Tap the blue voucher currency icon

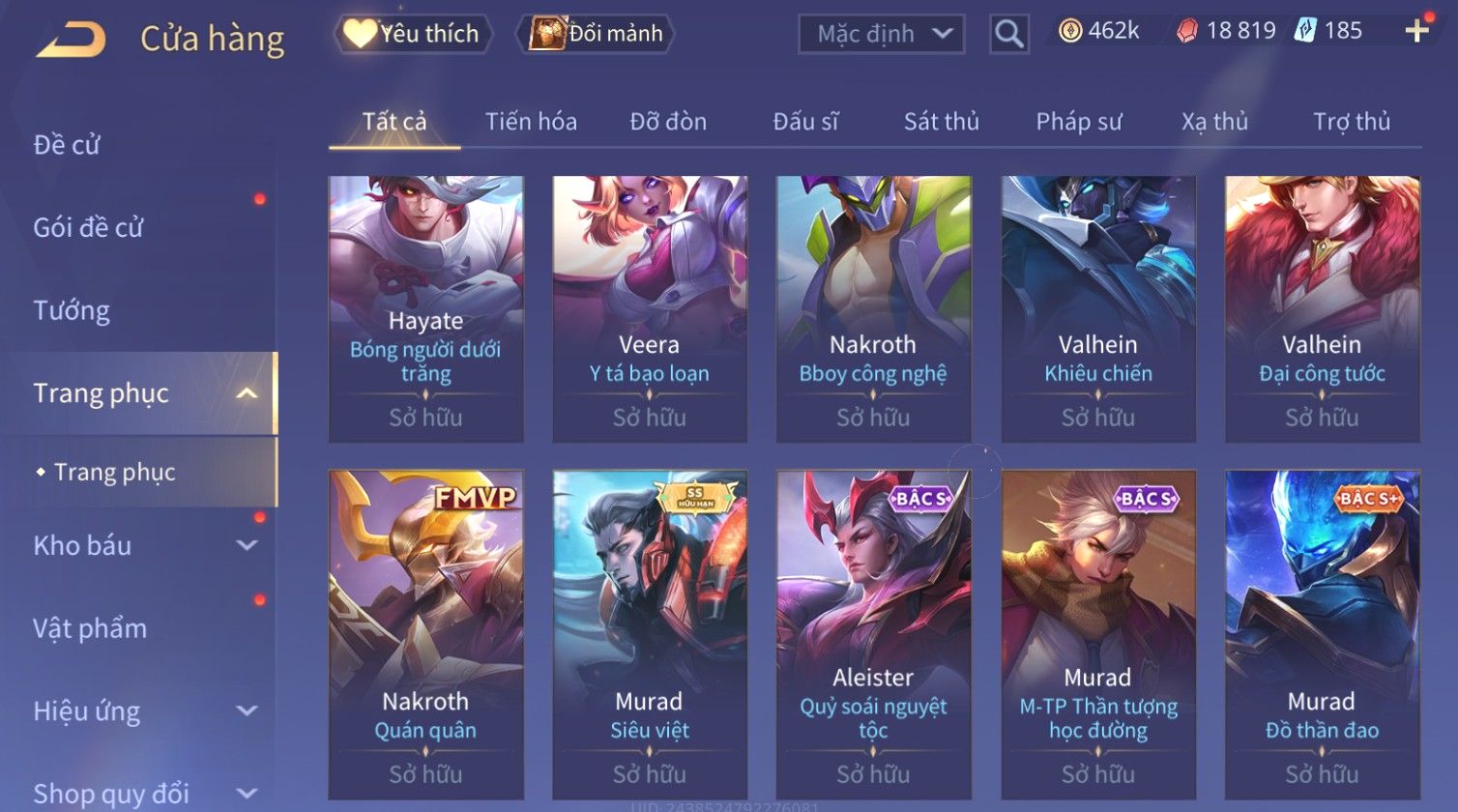1305,31
